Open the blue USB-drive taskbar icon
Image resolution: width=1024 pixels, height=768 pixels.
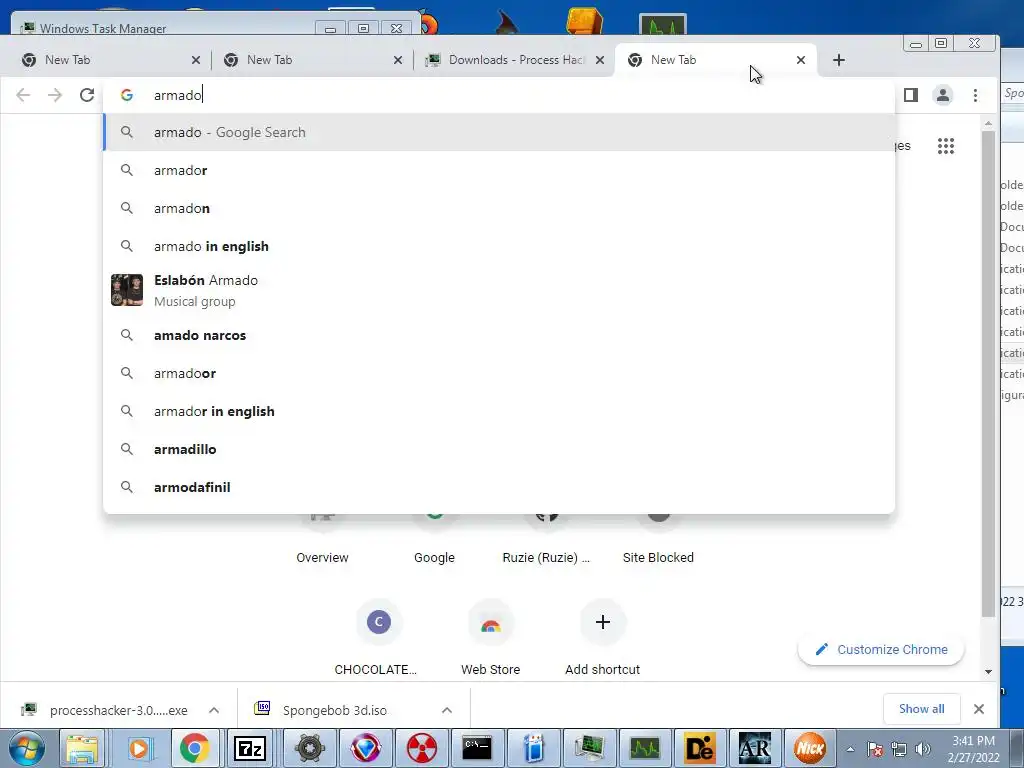coord(534,748)
